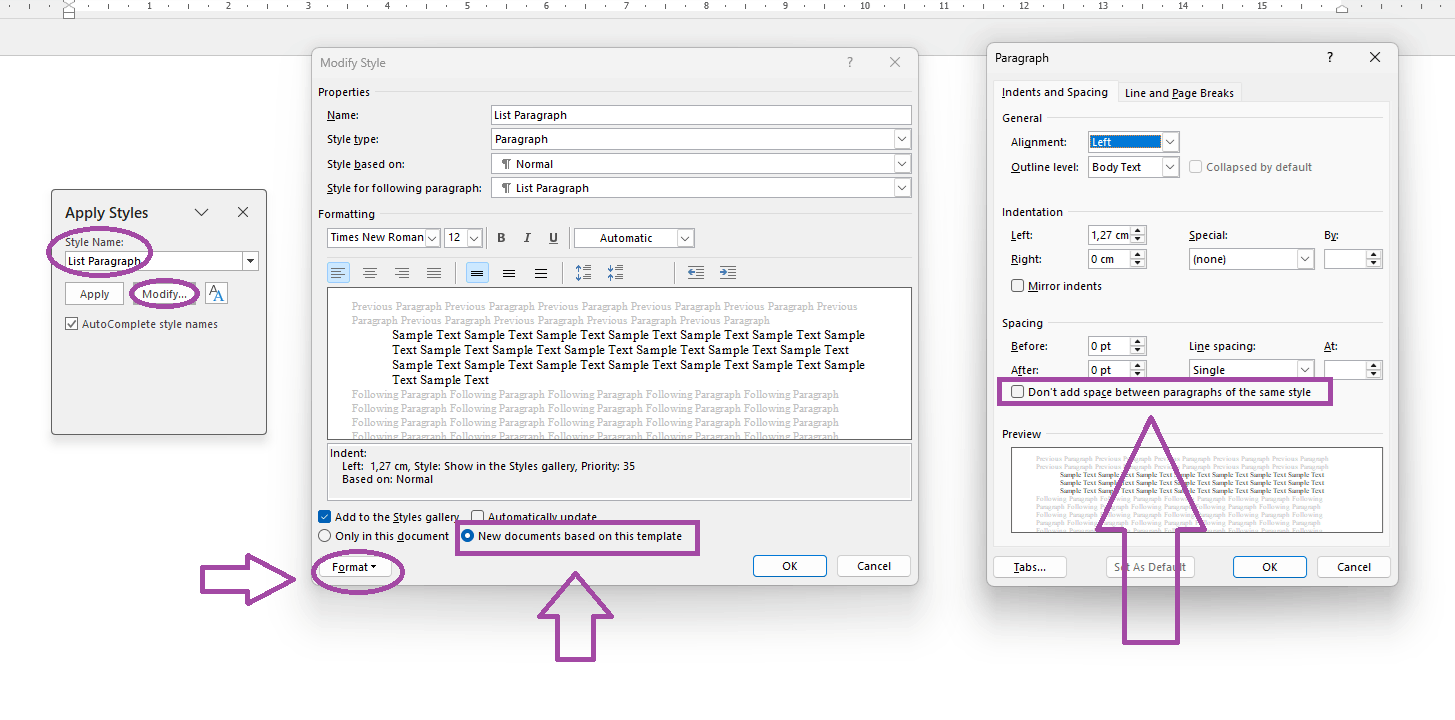Close the Modify Style dialog
Viewport: 1455px width, 720px height.
[895, 62]
